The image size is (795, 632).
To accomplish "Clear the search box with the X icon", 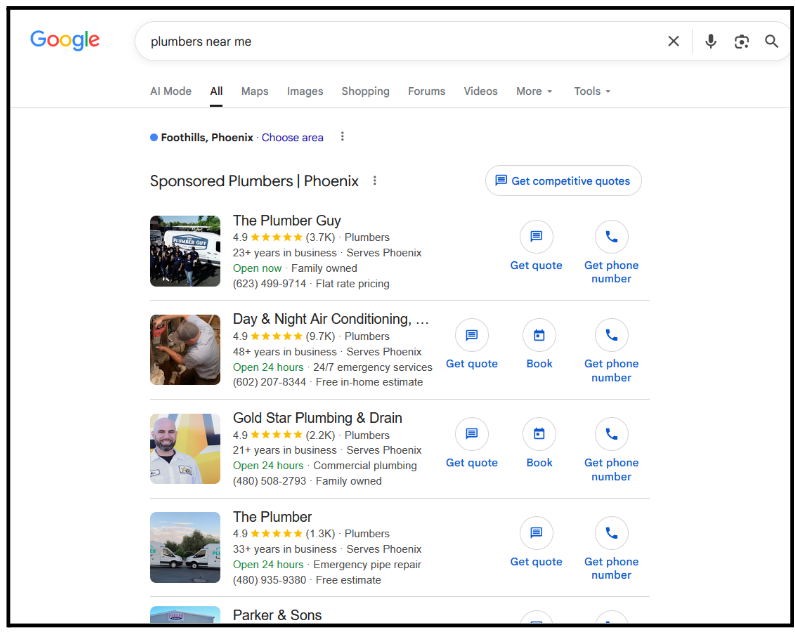I will pos(673,41).
